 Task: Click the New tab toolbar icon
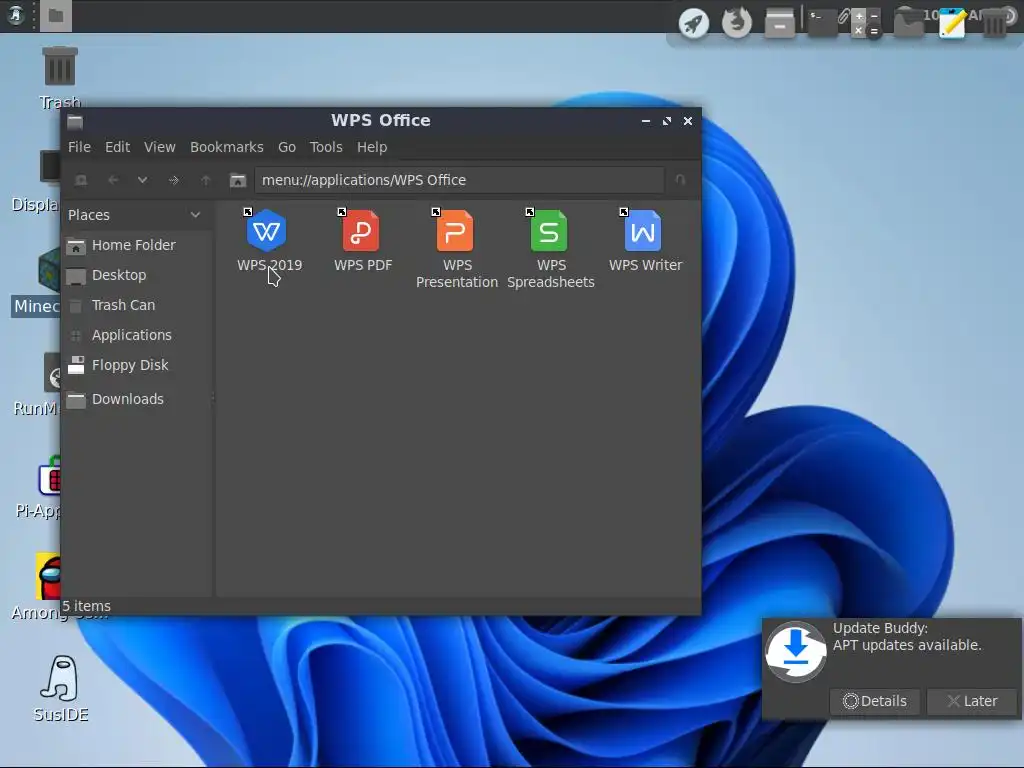pyautogui.click(x=81, y=180)
